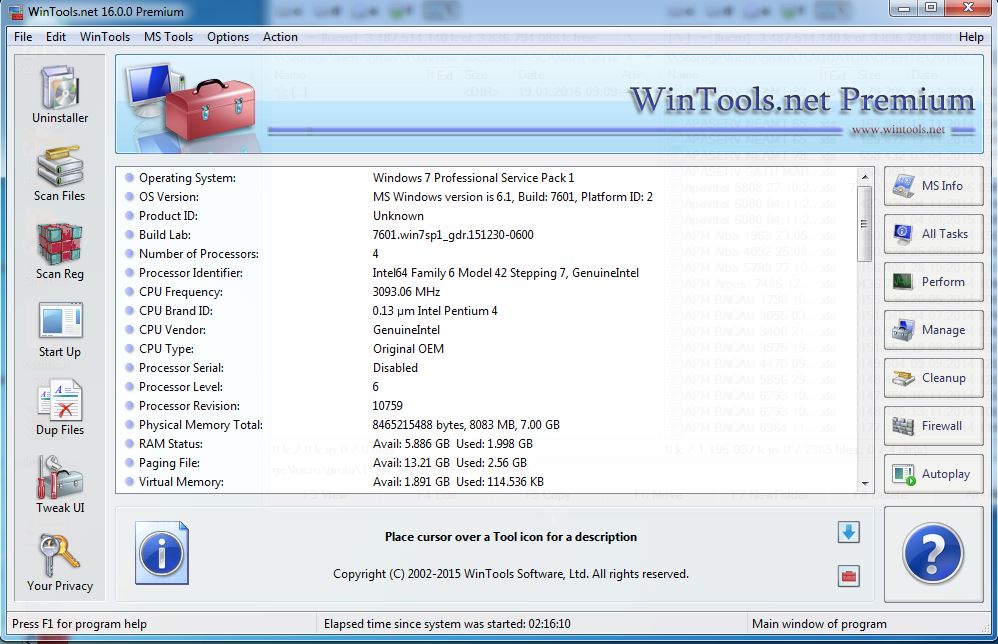Click the Windows 7 Professional Service Pack 1 value
This screenshot has width=998, height=644.
coord(474,178)
